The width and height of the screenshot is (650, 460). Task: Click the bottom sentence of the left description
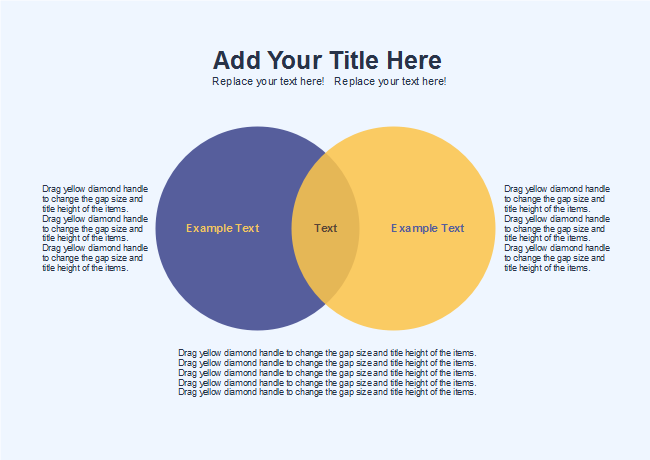(95, 258)
